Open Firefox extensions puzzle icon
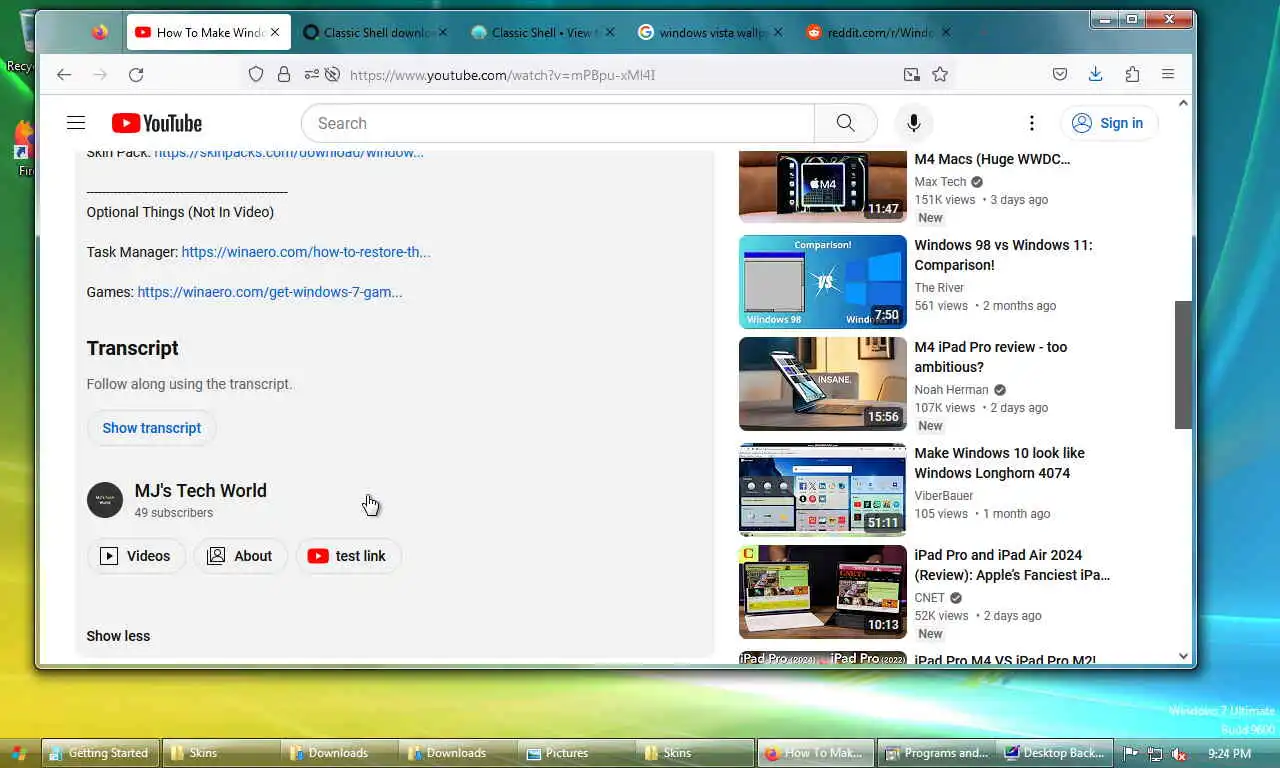This screenshot has height=768, width=1280. (x=1132, y=74)
